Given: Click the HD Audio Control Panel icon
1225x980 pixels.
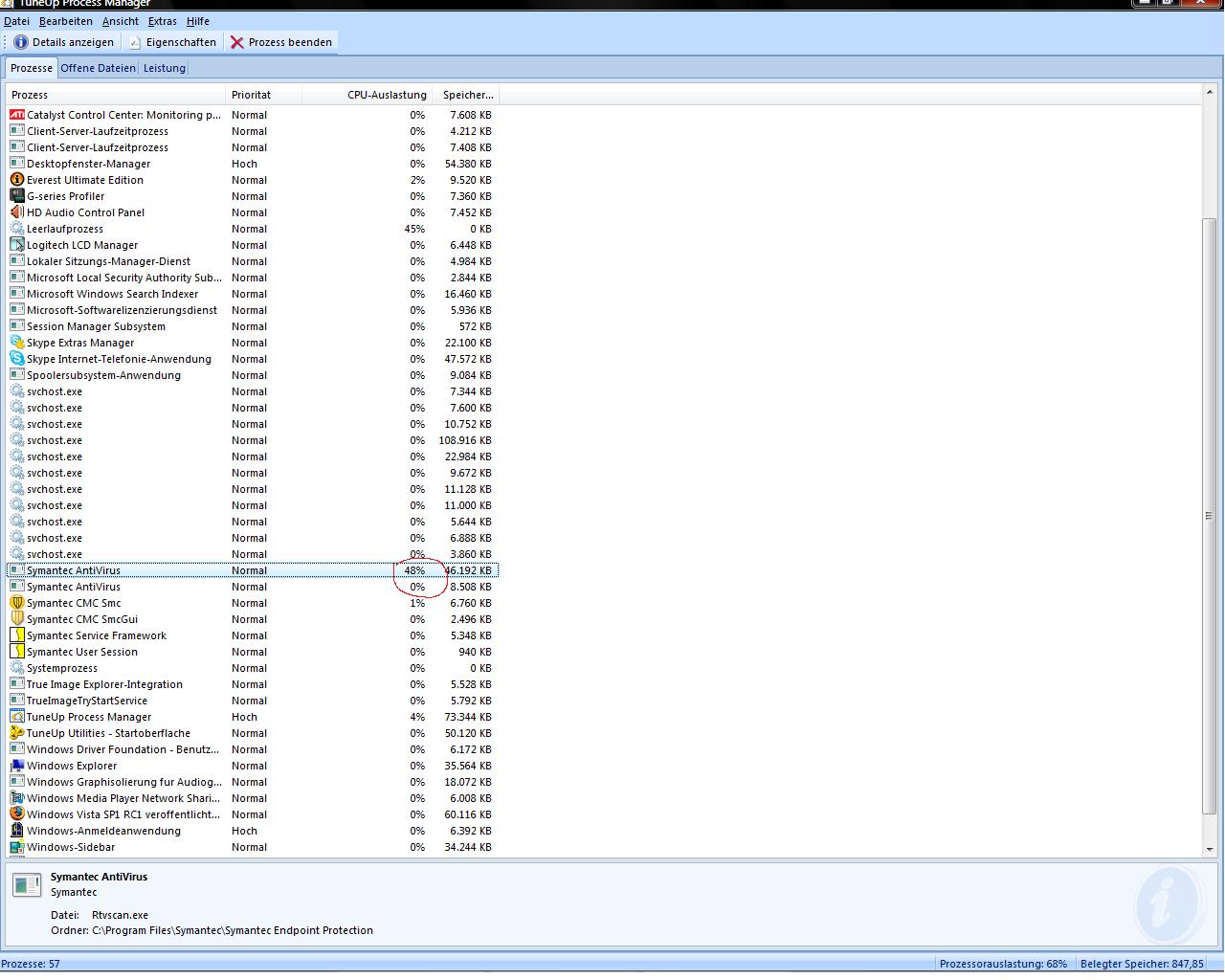Looking at the screenshot, I should [x=16, y=212].
